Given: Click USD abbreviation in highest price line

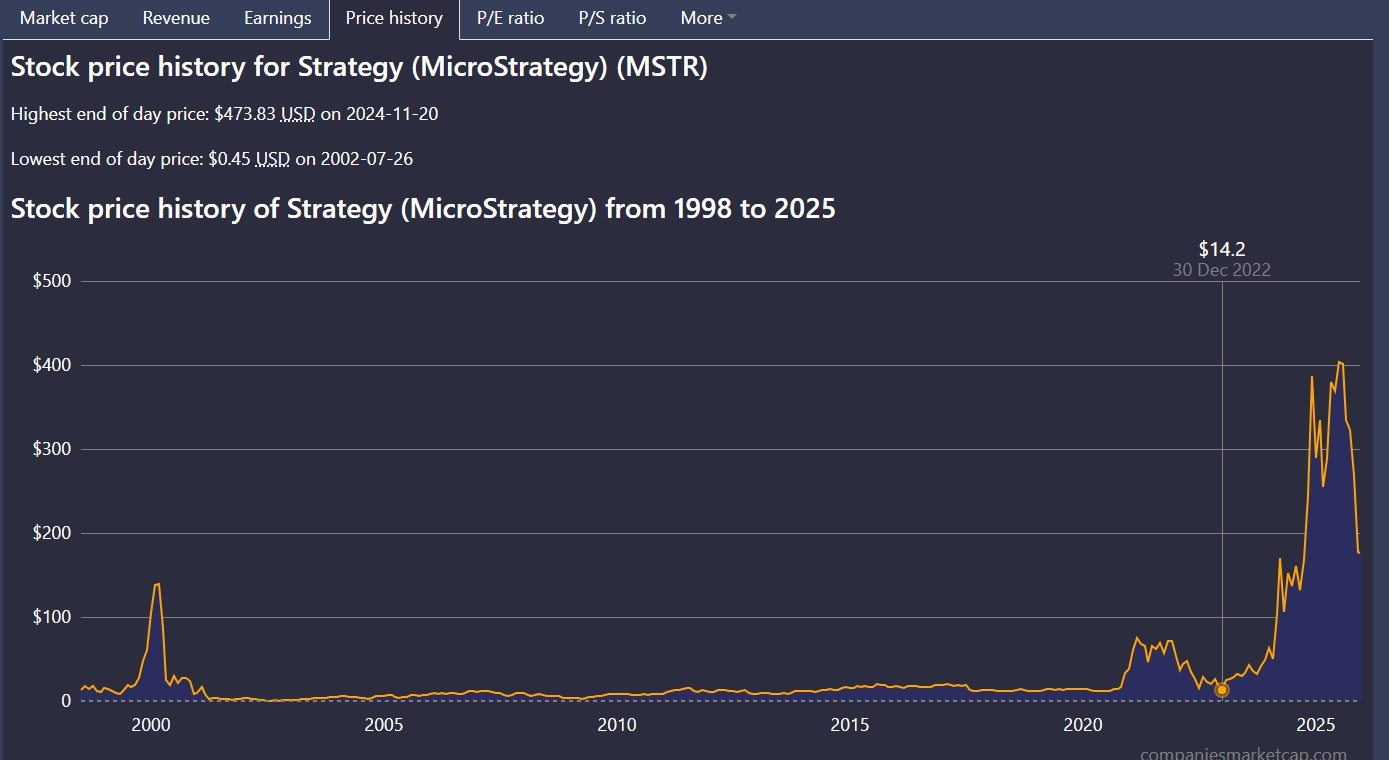Looking at the screenshot, I should [x=298, y=114].
